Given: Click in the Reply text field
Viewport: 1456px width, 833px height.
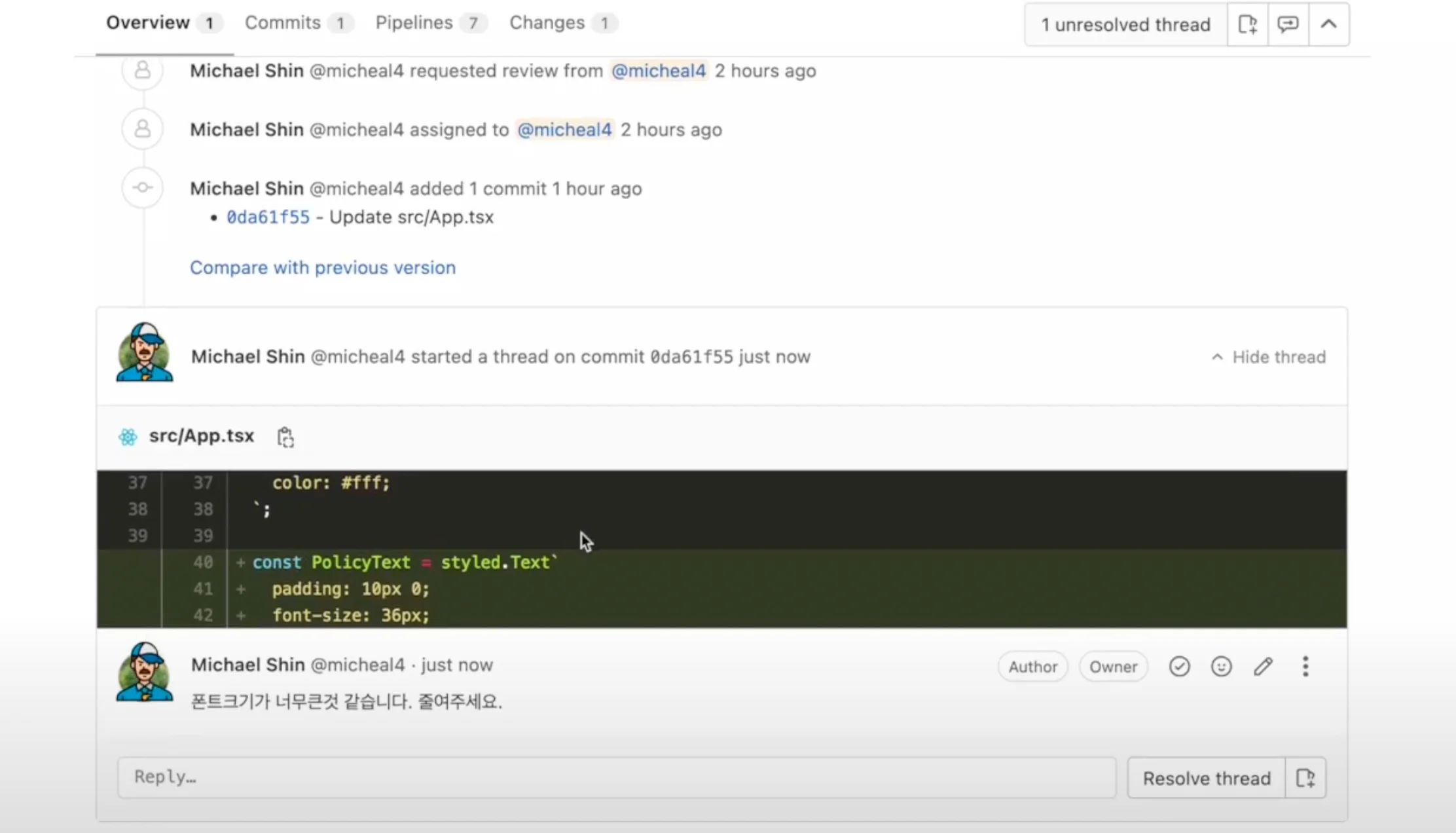Looking at the screenshot, I should tap(615, 777).
